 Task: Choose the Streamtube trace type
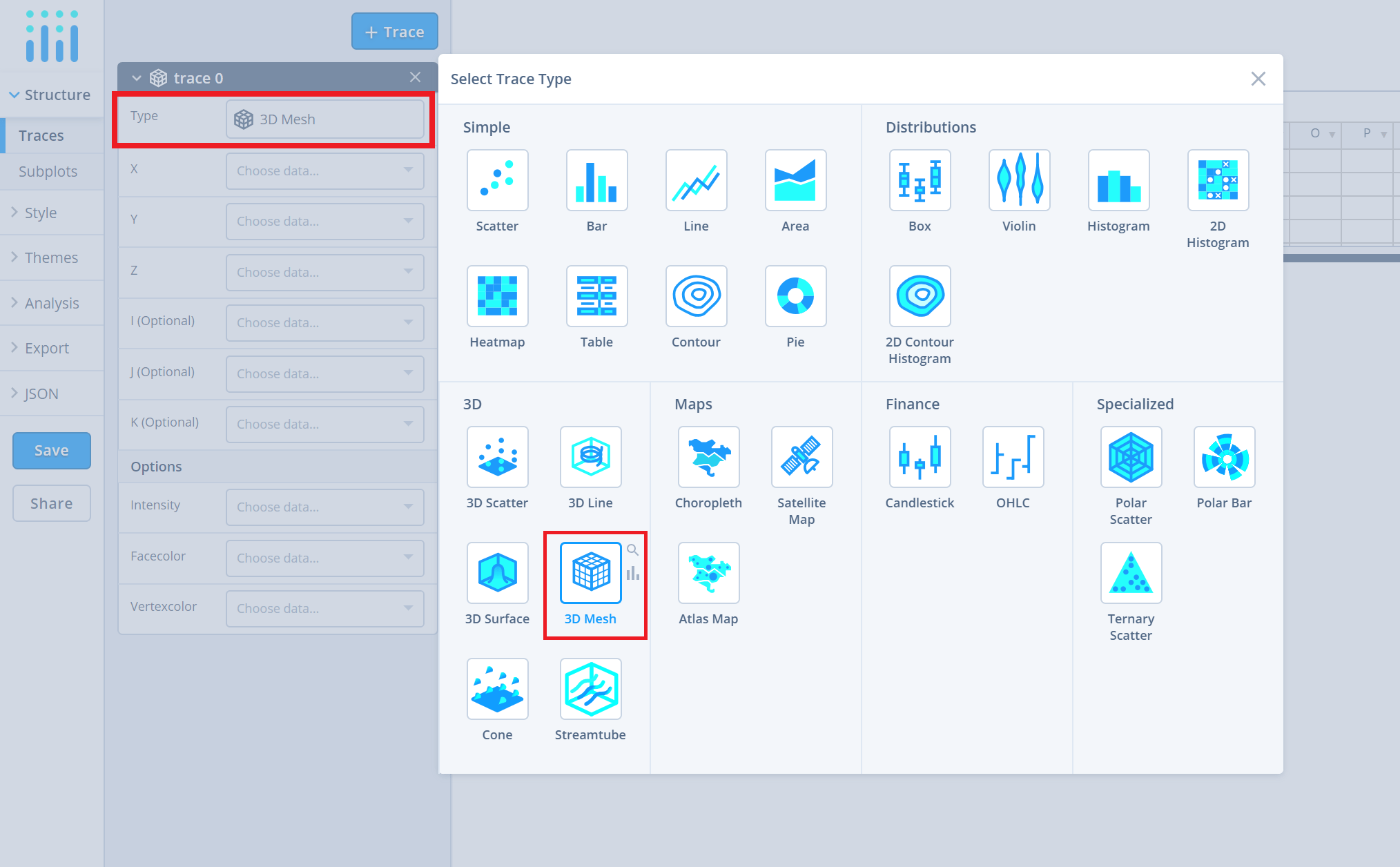pyautogui.click(x=590, y=689)
